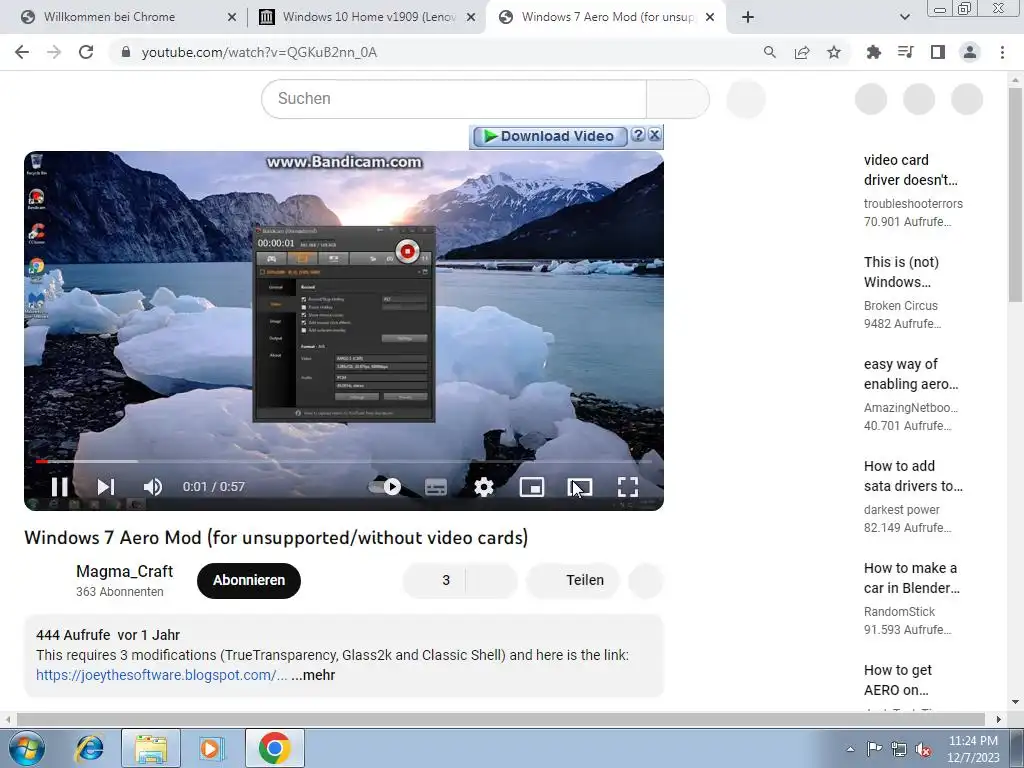Open the zoom magnifier in the address bar
Screen dimensions: 1024x768
[770, 52]
